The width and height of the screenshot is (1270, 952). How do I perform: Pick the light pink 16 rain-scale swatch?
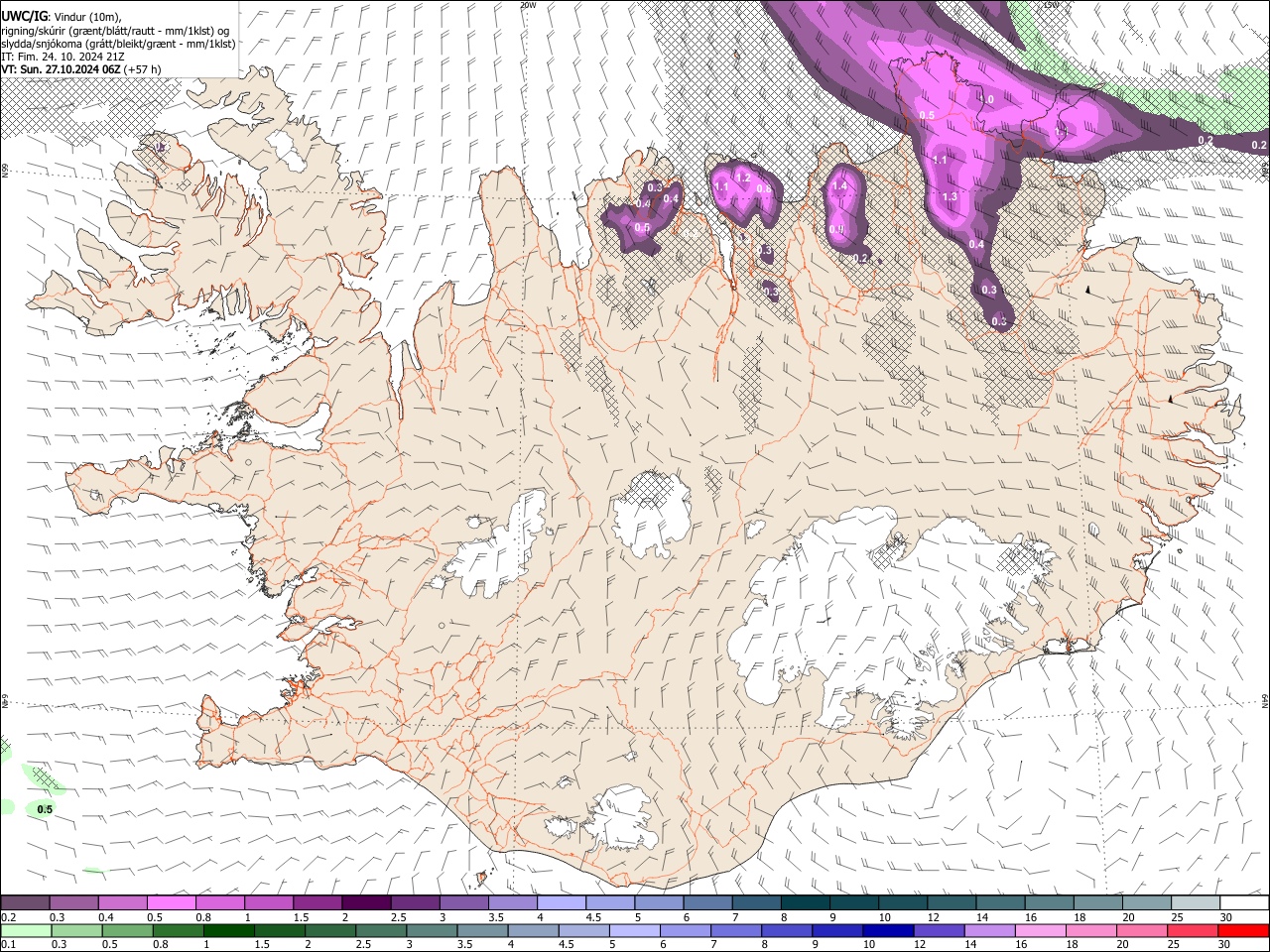coord(1041,930)
